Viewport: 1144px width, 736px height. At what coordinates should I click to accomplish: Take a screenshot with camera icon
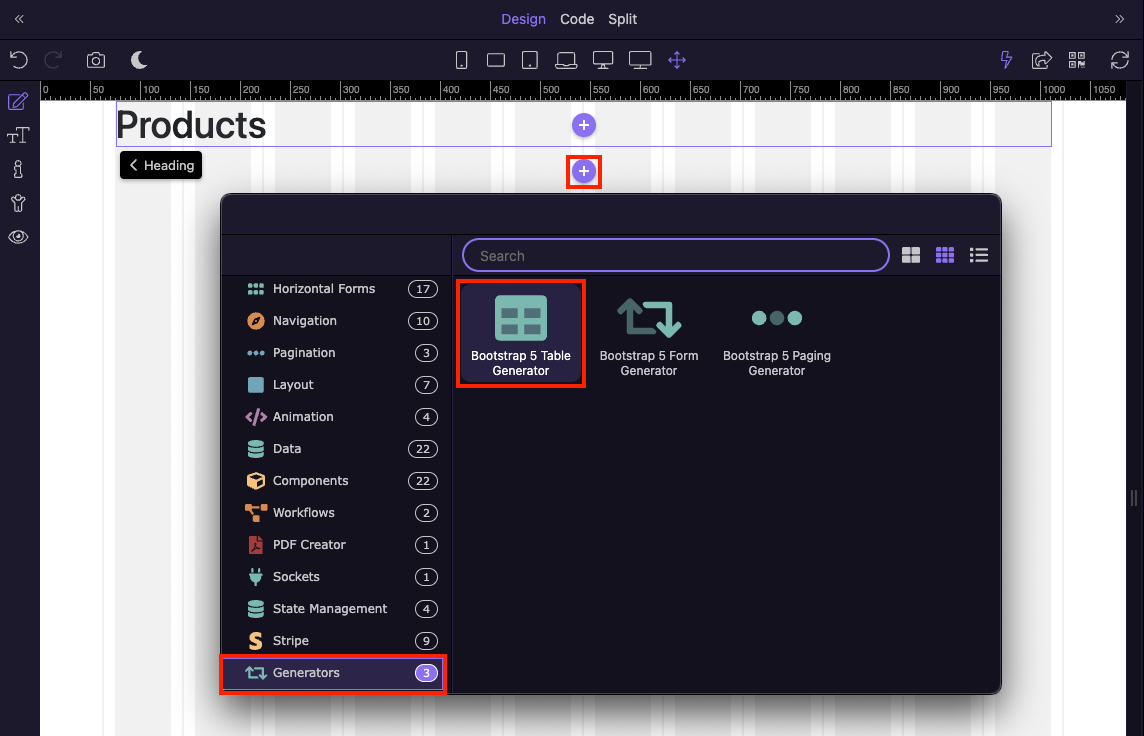96,60
